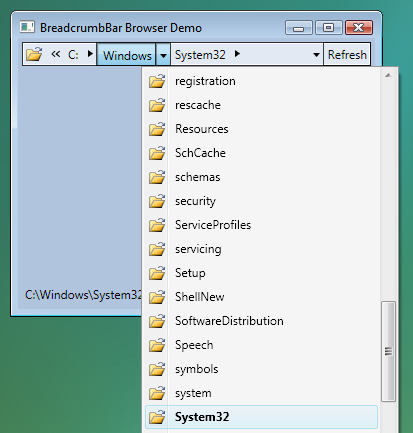The image size is (413, 433).
Task: Expand the arrow after System32 breadcrumb
Action: [x=237, y=54]
